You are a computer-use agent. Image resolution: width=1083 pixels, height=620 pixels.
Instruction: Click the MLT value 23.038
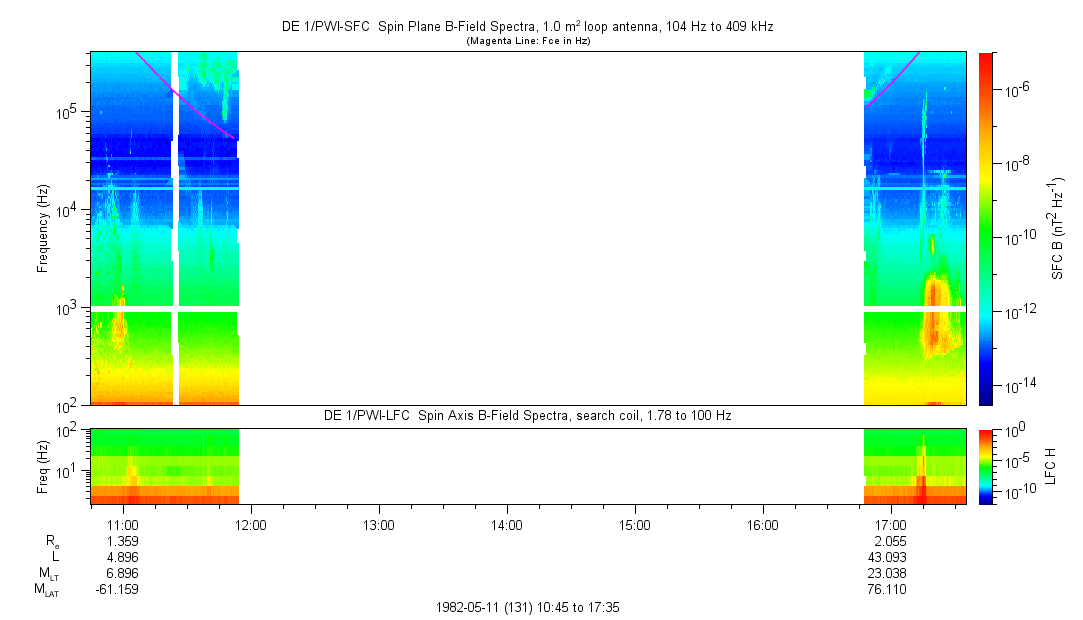(890, 573)
